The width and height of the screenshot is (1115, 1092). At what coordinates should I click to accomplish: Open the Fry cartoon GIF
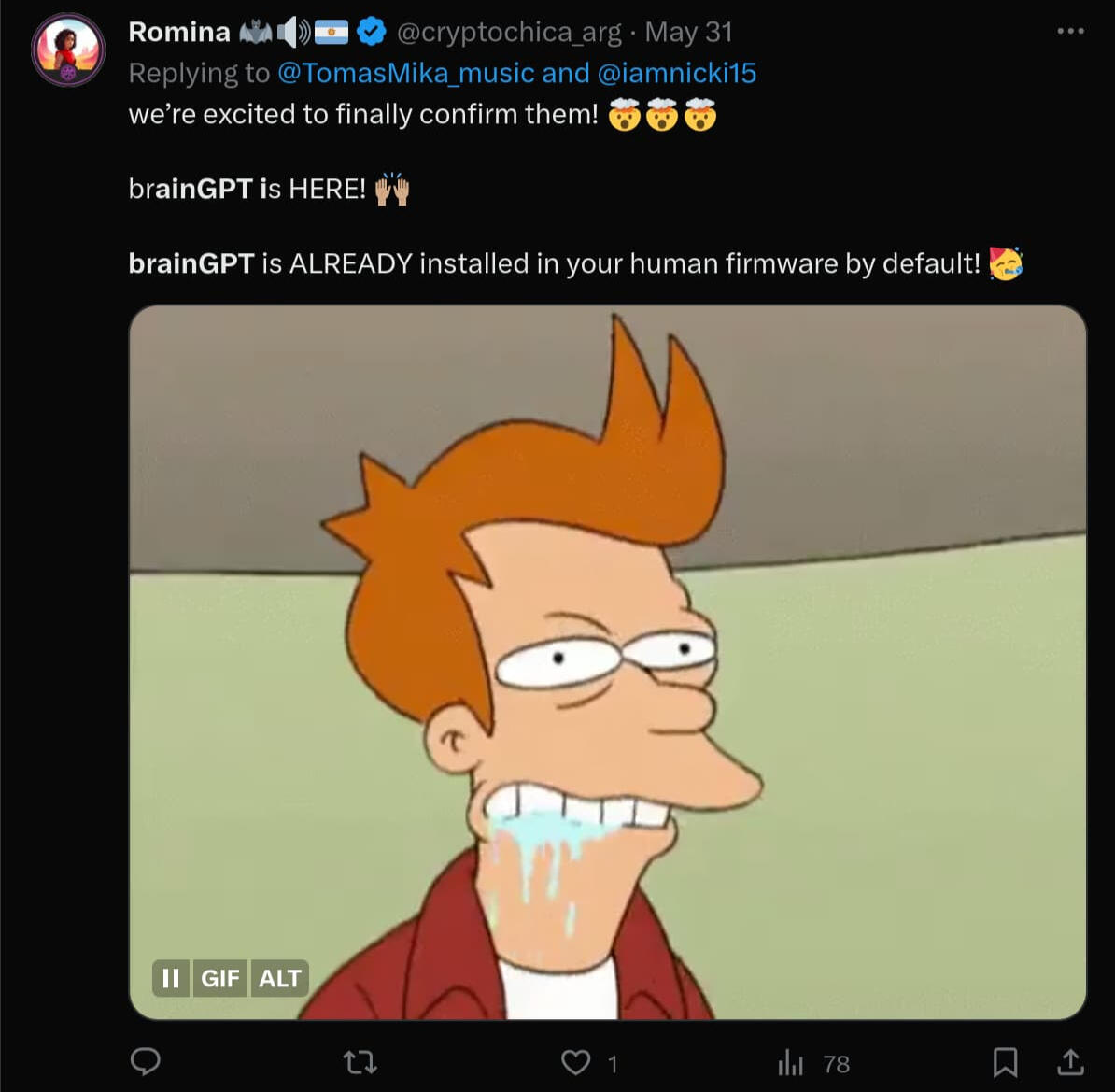point(607,654)
